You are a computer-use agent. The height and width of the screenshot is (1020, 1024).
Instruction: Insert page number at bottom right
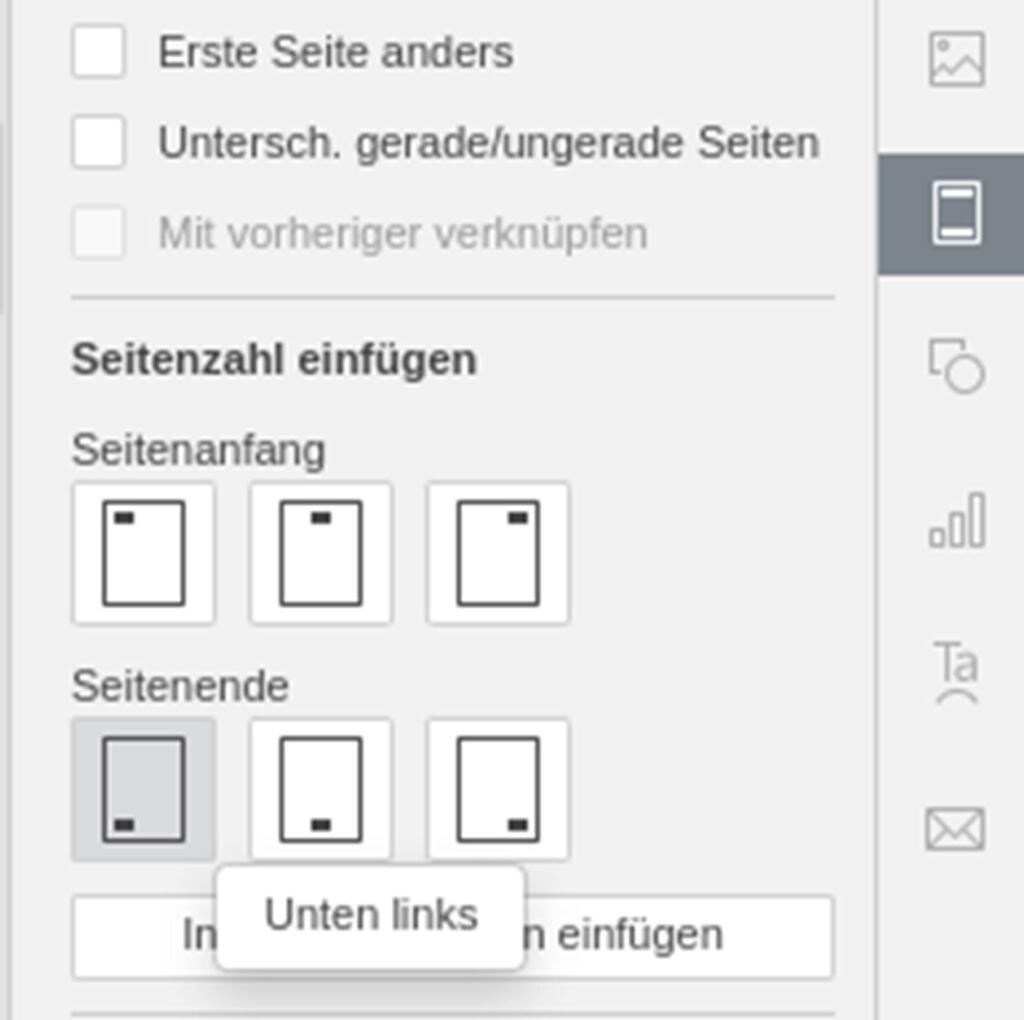(498, 789)
